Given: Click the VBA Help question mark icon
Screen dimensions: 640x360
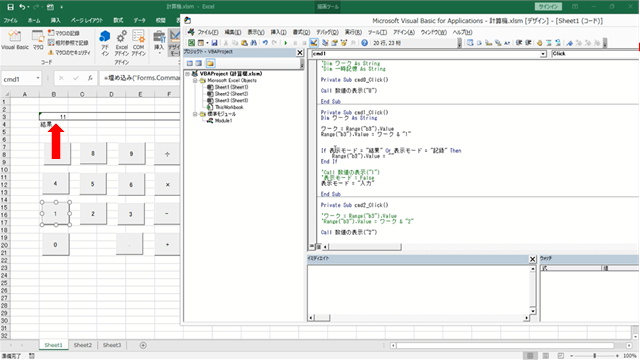Looking at the screenshot, I should (x=364, y=42).
